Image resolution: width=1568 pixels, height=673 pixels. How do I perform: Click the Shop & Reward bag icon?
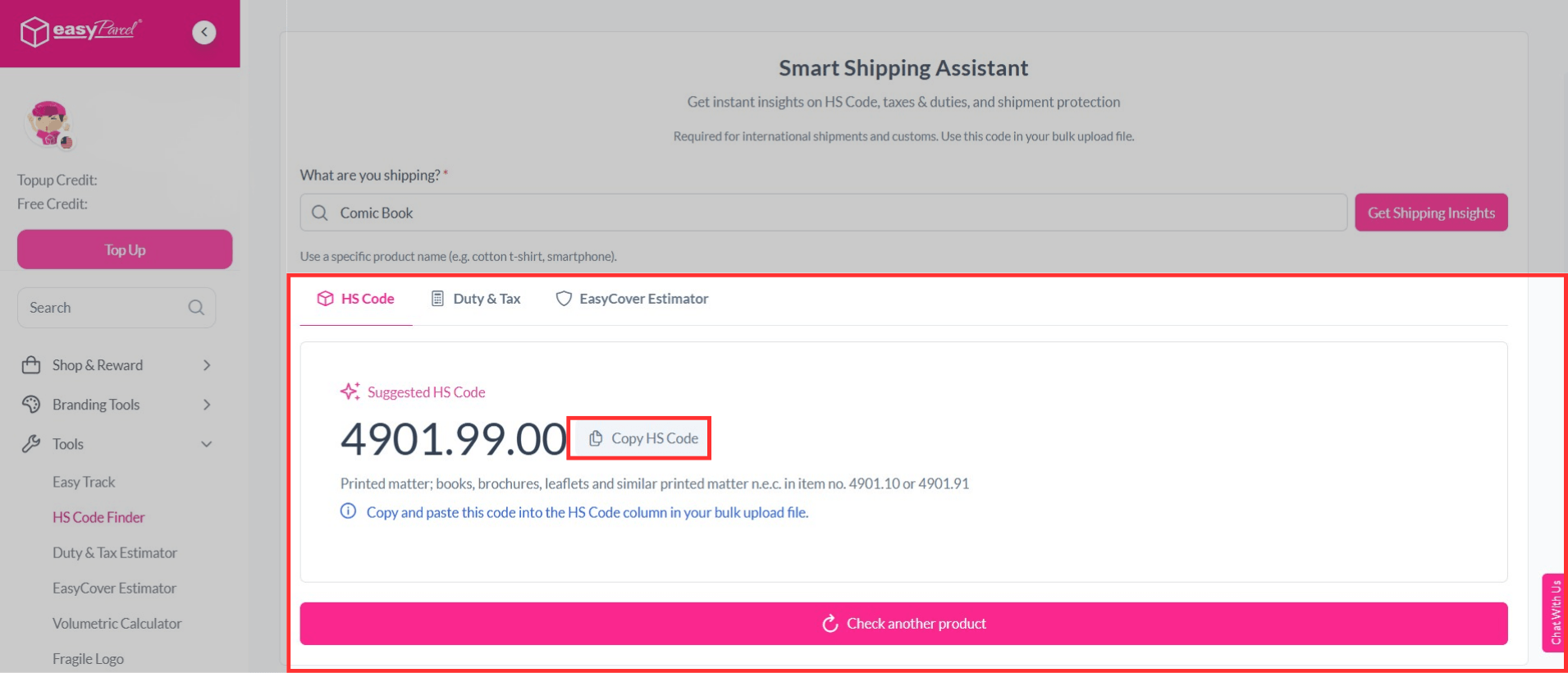coord(31,365)
